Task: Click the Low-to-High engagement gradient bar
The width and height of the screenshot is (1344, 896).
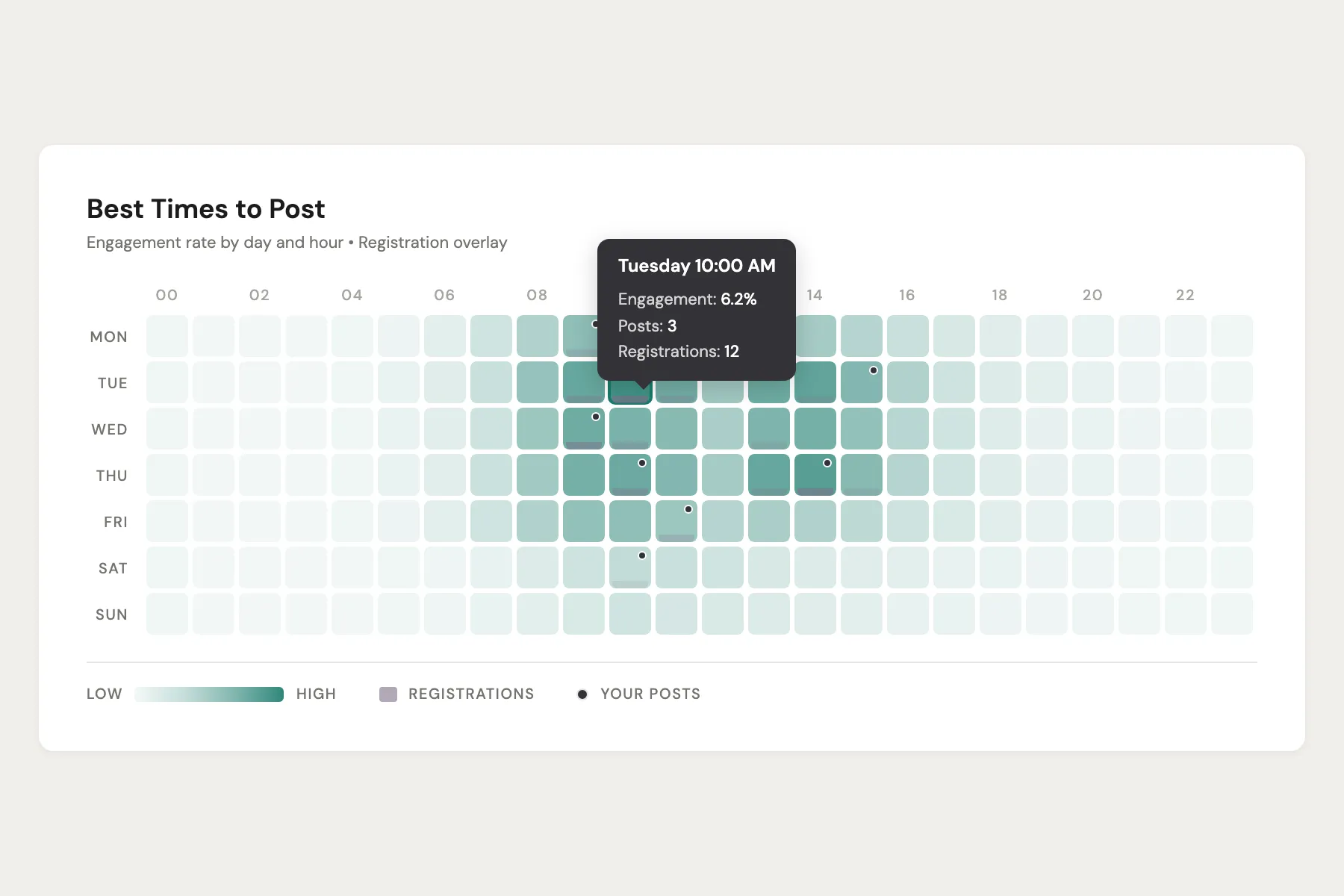Action: pyautogui.click(x=209, y=694)
